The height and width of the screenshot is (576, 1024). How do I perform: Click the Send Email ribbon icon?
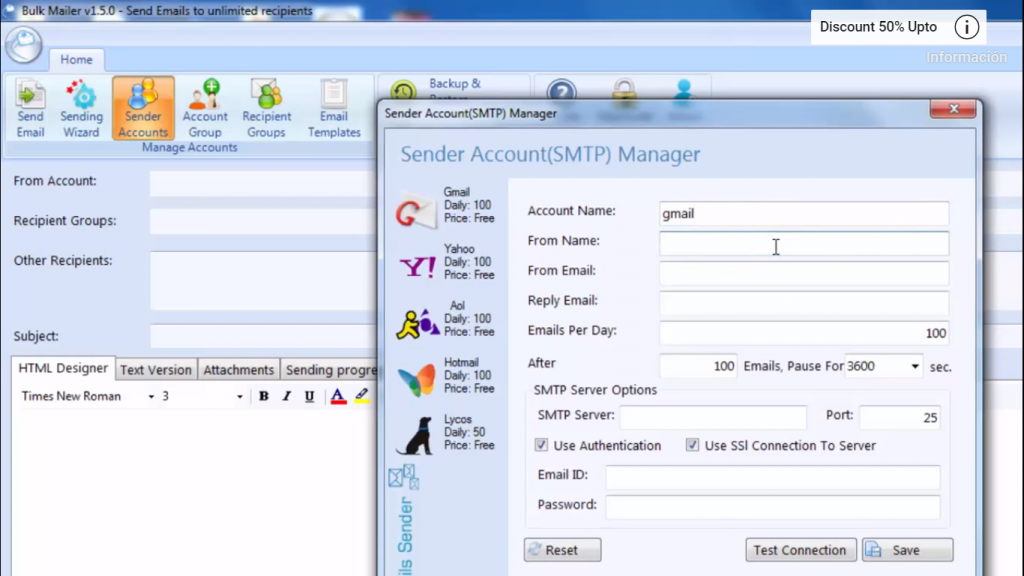pos(30,108)
